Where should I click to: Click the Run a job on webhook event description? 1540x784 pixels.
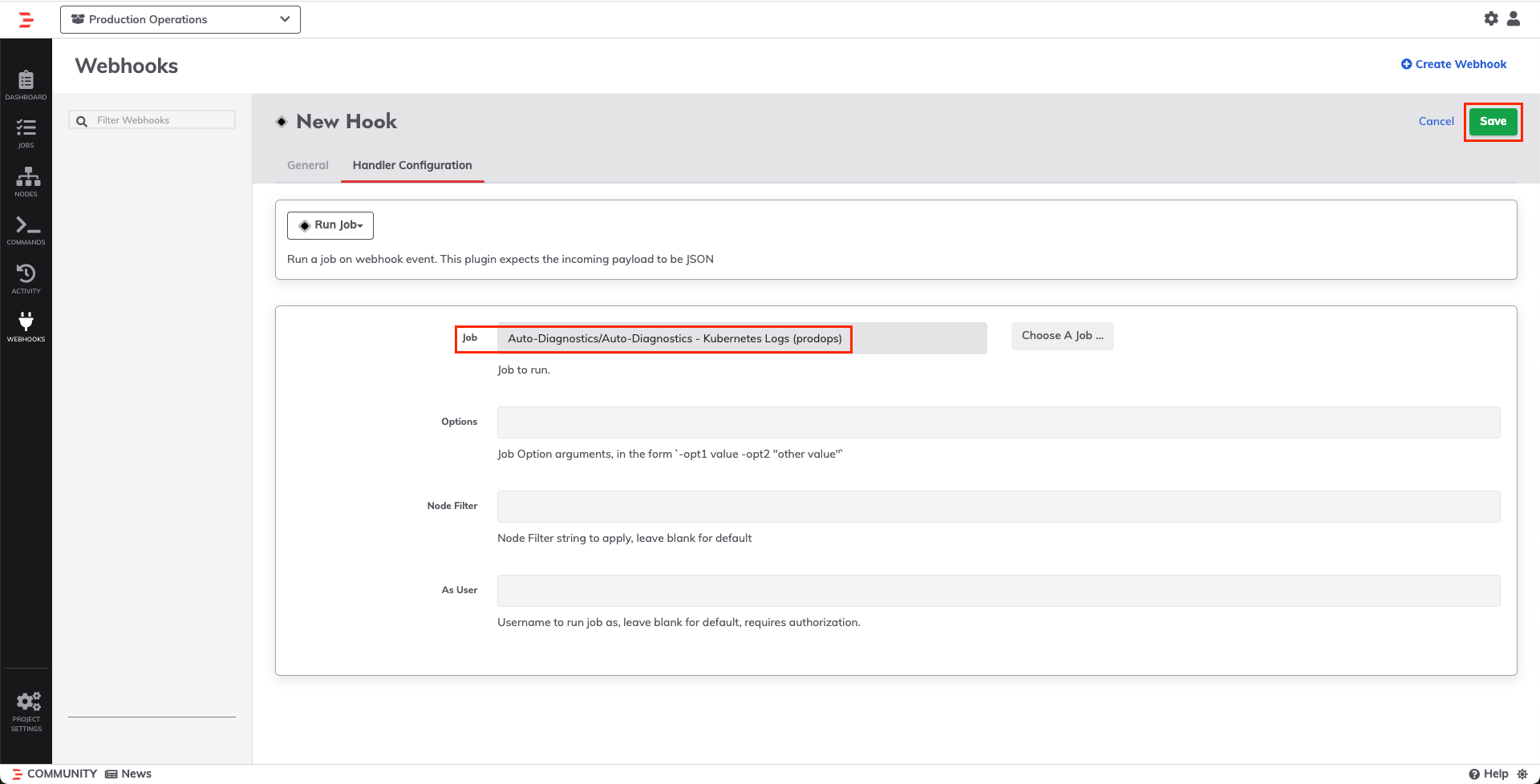500,259
